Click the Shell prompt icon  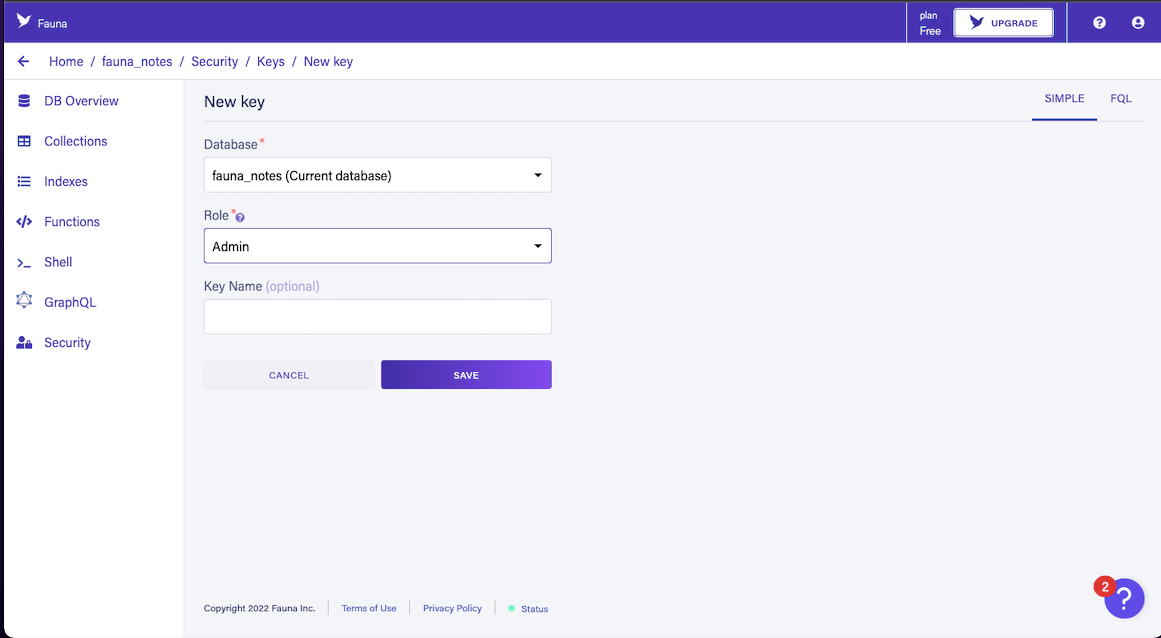(24, 263)
